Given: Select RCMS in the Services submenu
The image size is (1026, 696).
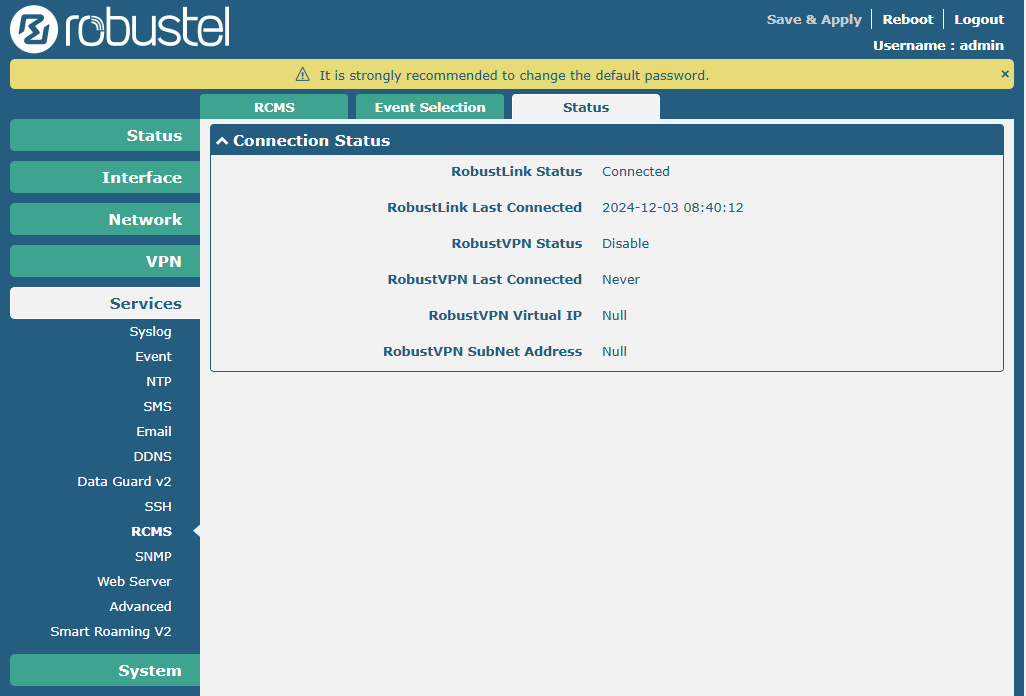Looking at the screenshot, I should [151, 531].
